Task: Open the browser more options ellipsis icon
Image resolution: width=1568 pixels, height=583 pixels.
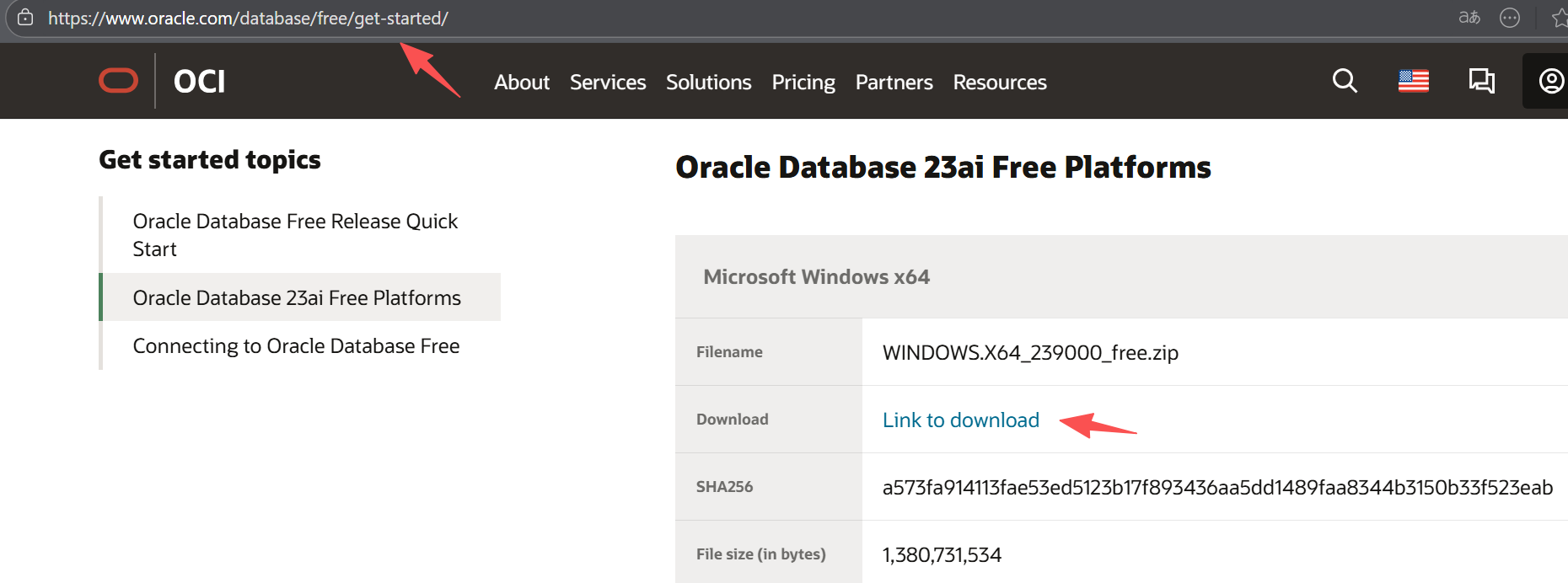Action: coord(1510,18)
